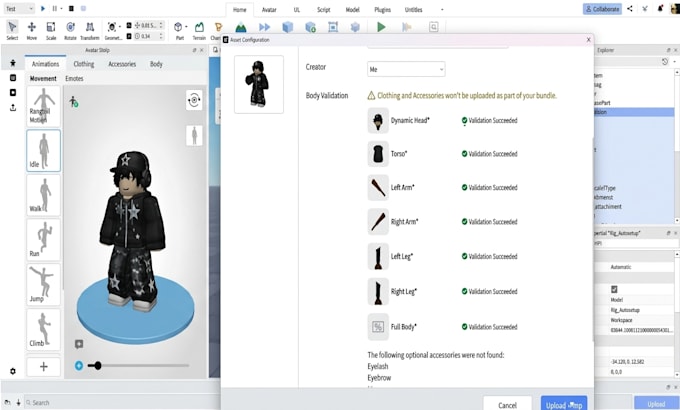680x410 pixels.
Task: Open the Test mode dropdown
Action: pos(20,8)
